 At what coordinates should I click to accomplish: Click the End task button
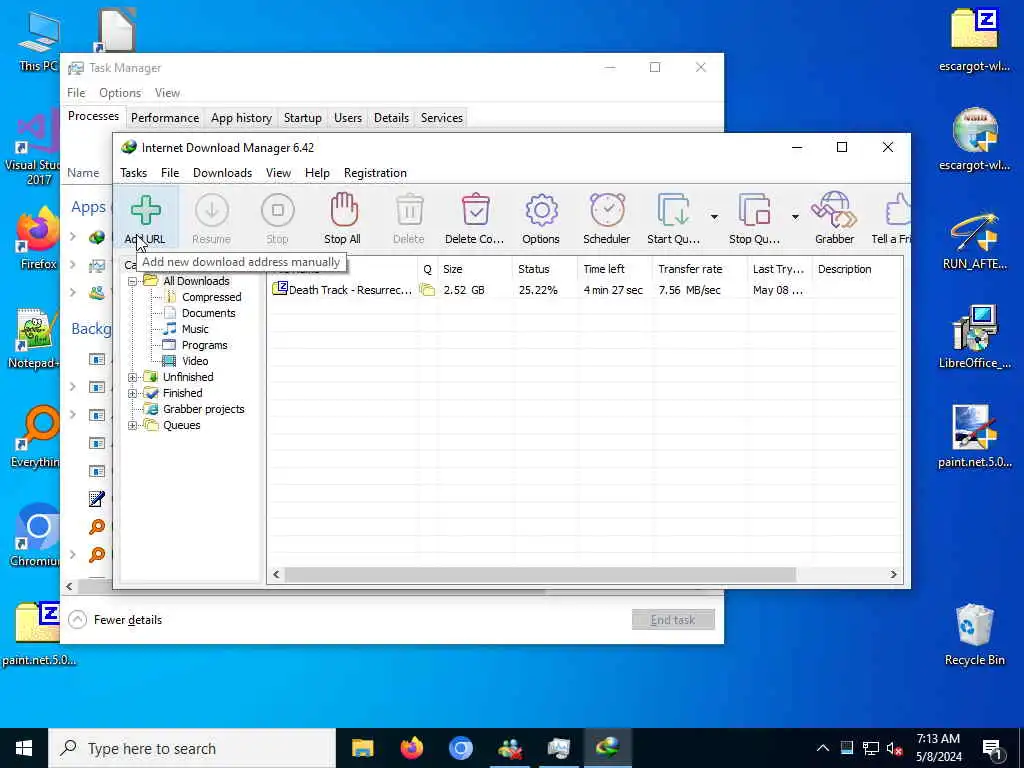(673, 620)
